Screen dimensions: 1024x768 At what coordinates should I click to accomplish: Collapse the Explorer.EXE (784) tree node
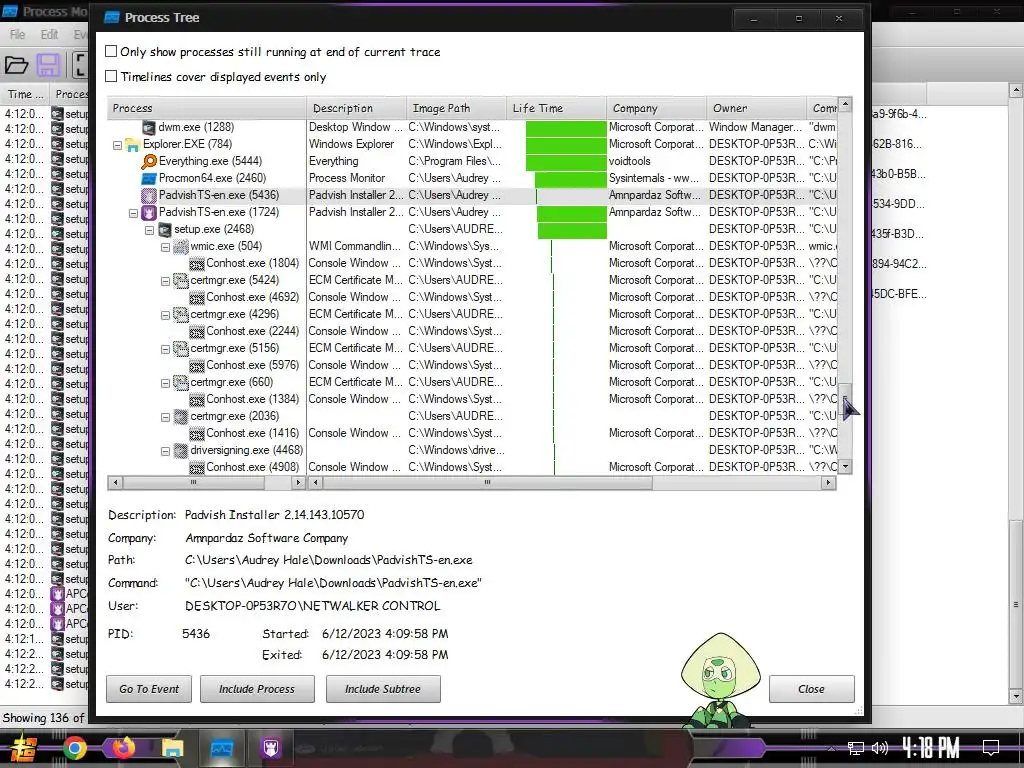point(118,145)
